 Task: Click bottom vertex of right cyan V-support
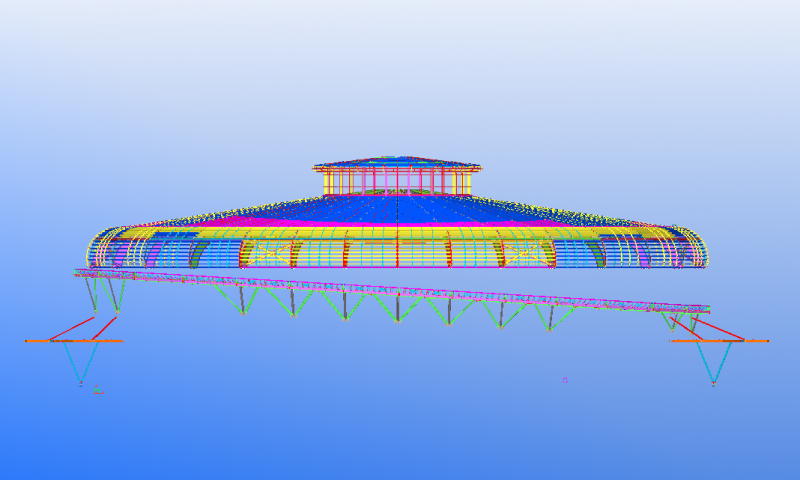[713, 383]
